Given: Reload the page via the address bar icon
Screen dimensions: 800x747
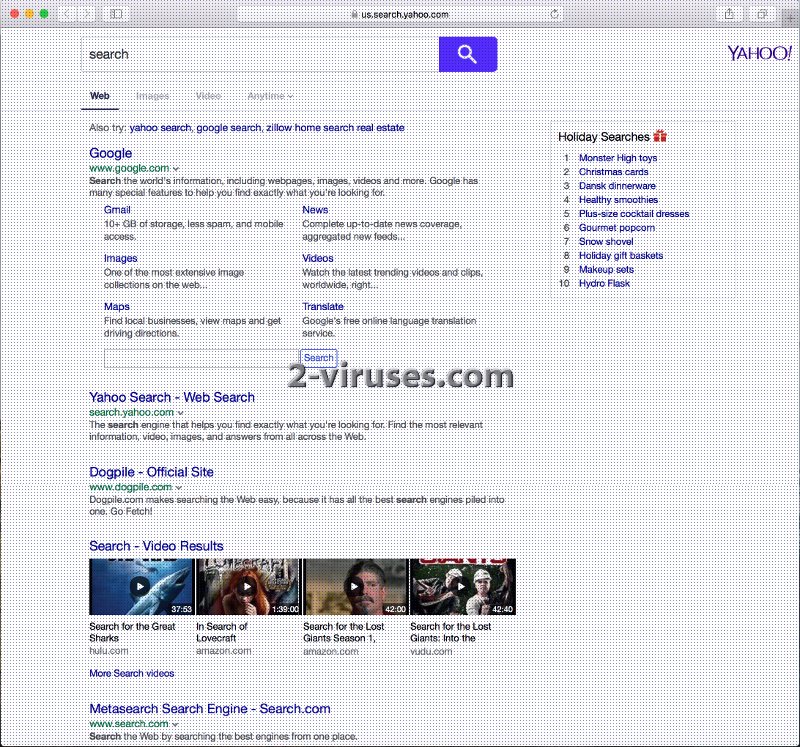Looking at the screenshot, I should tap(555, 14).
